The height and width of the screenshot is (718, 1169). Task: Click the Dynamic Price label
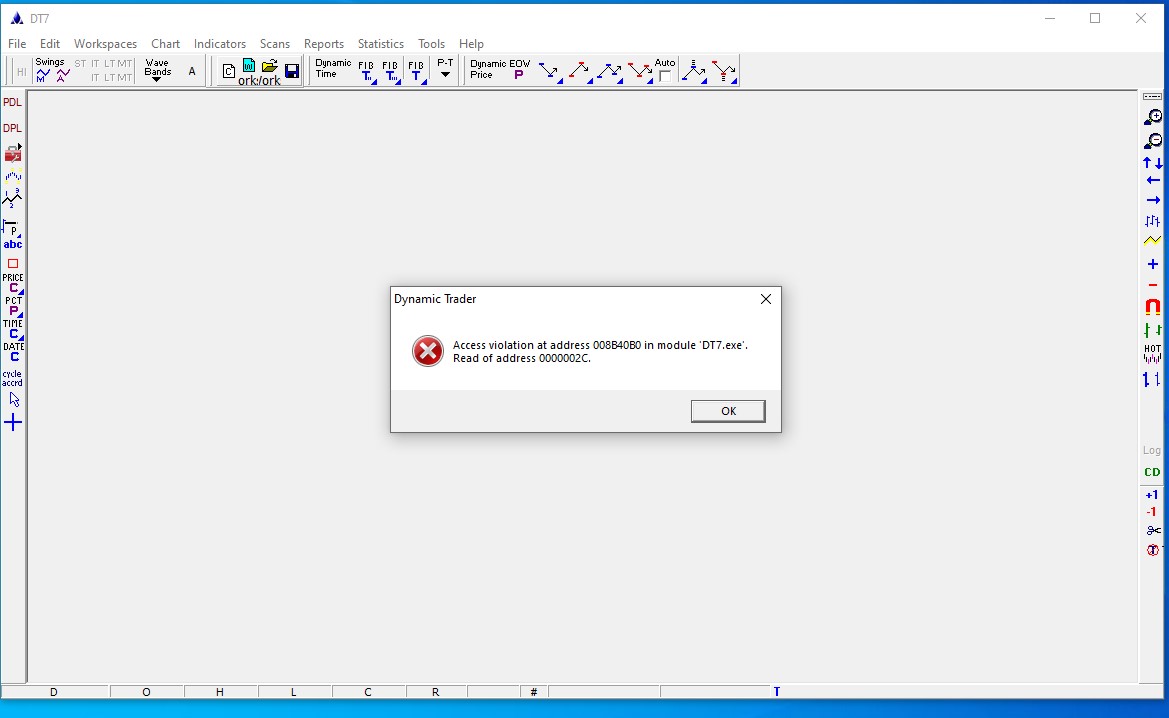point(488,69)
